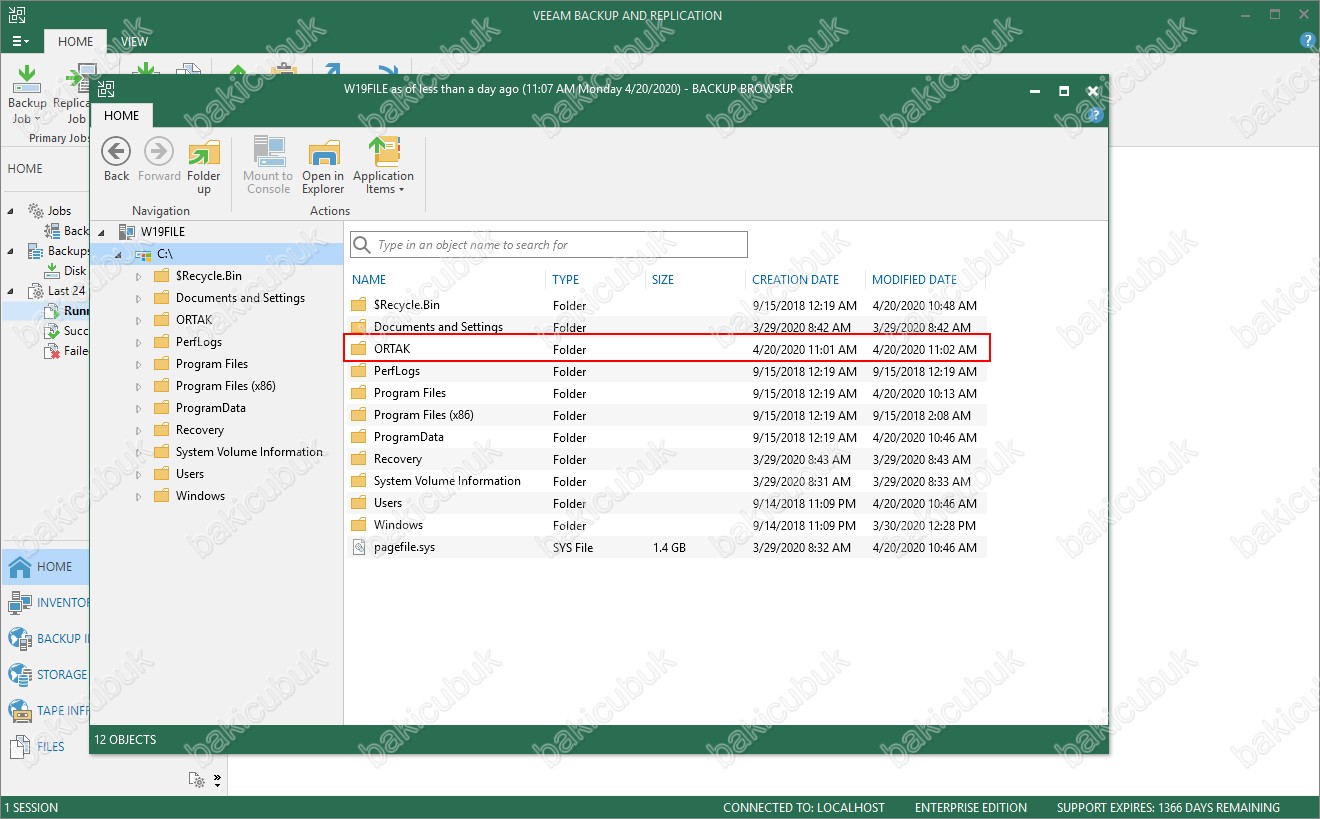The height and width of the screenshot is (819, 1320).
Task: Expand ORTAK in the folder tree
Action: (138, 320)
